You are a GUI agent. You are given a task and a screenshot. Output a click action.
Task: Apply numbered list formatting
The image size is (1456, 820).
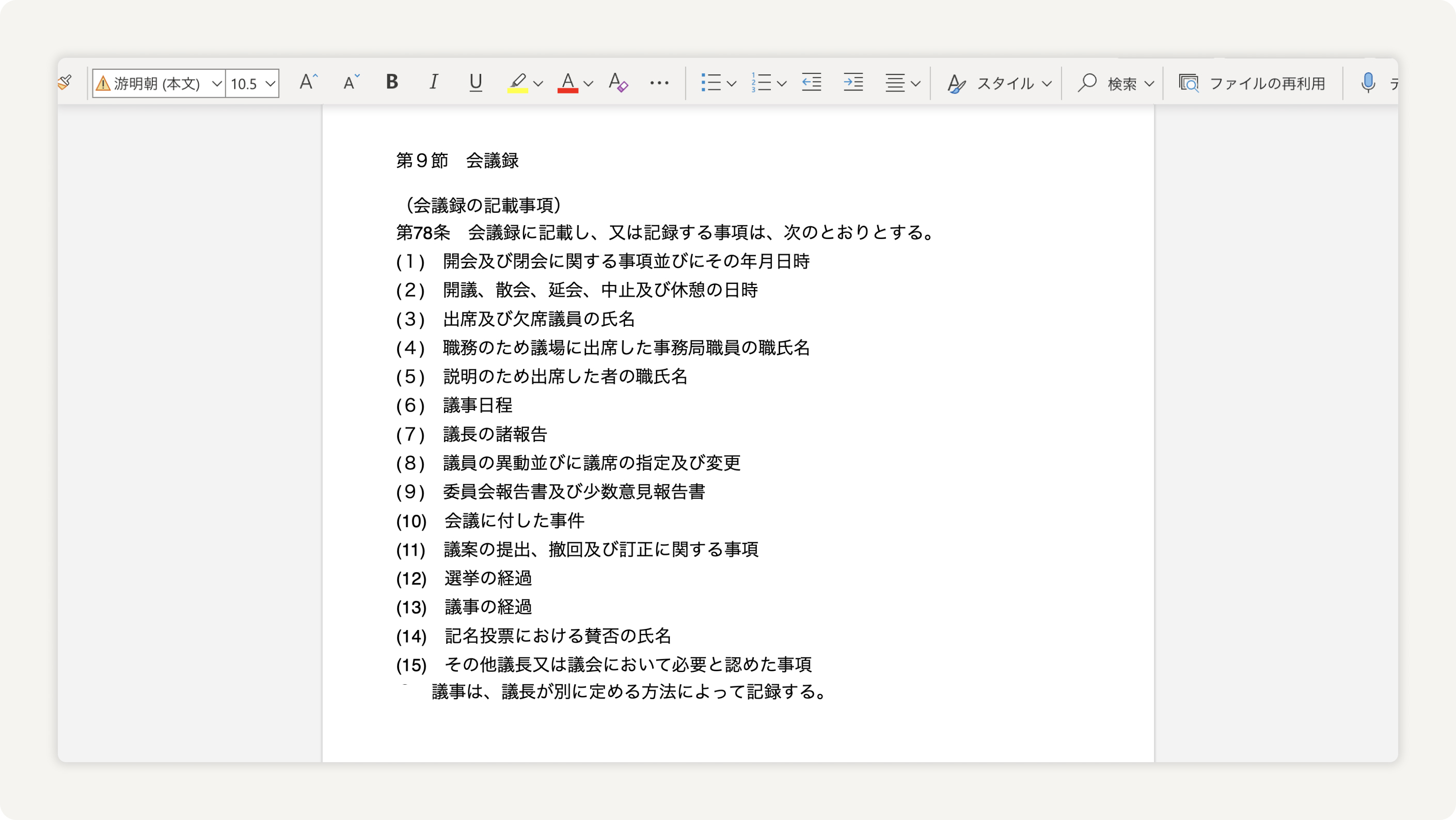coord(761,83)
